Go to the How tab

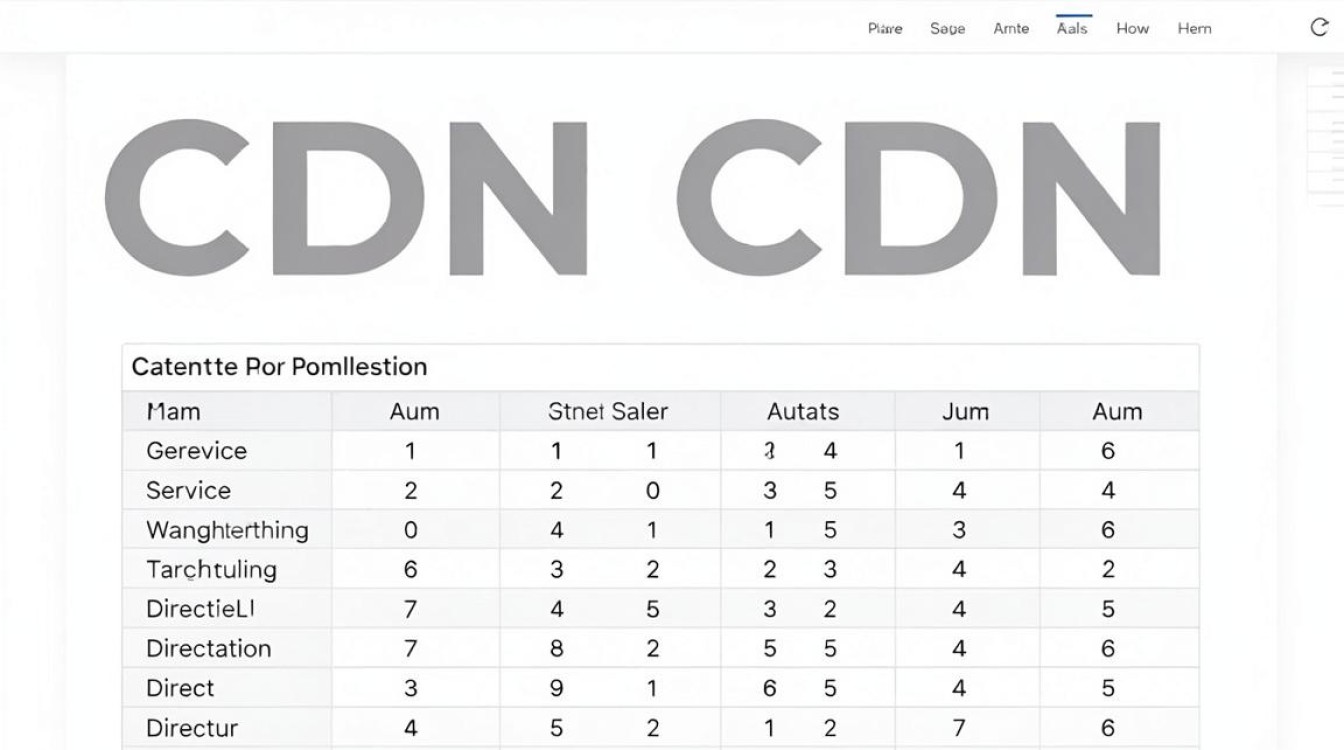pos(1133,29)
